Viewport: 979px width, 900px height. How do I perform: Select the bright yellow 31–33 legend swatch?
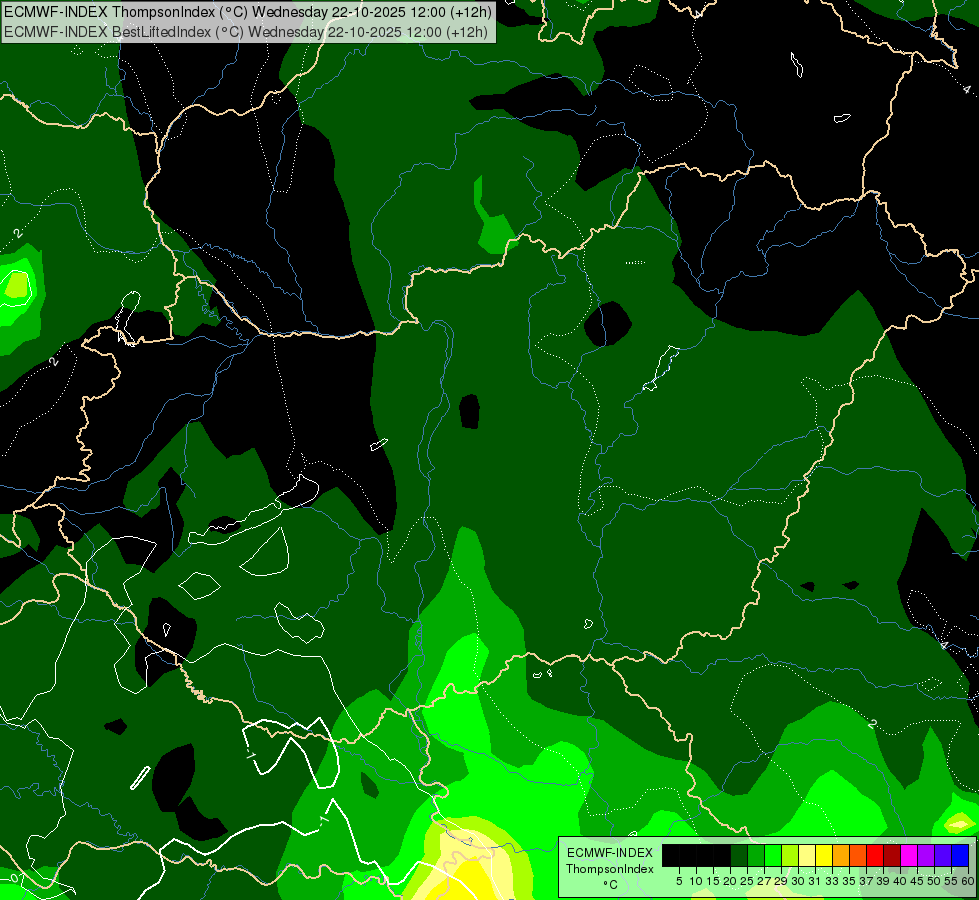824,855
